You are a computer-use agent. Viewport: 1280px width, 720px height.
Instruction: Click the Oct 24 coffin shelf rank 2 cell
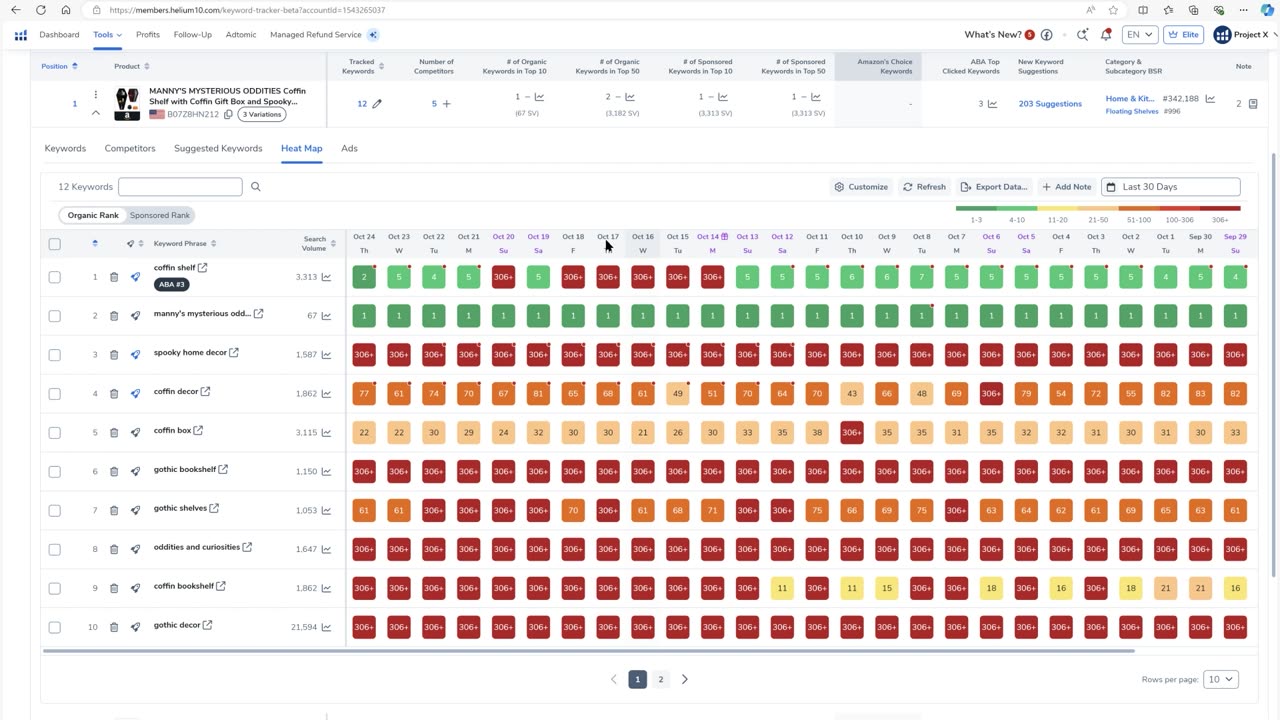click(364, 277)
